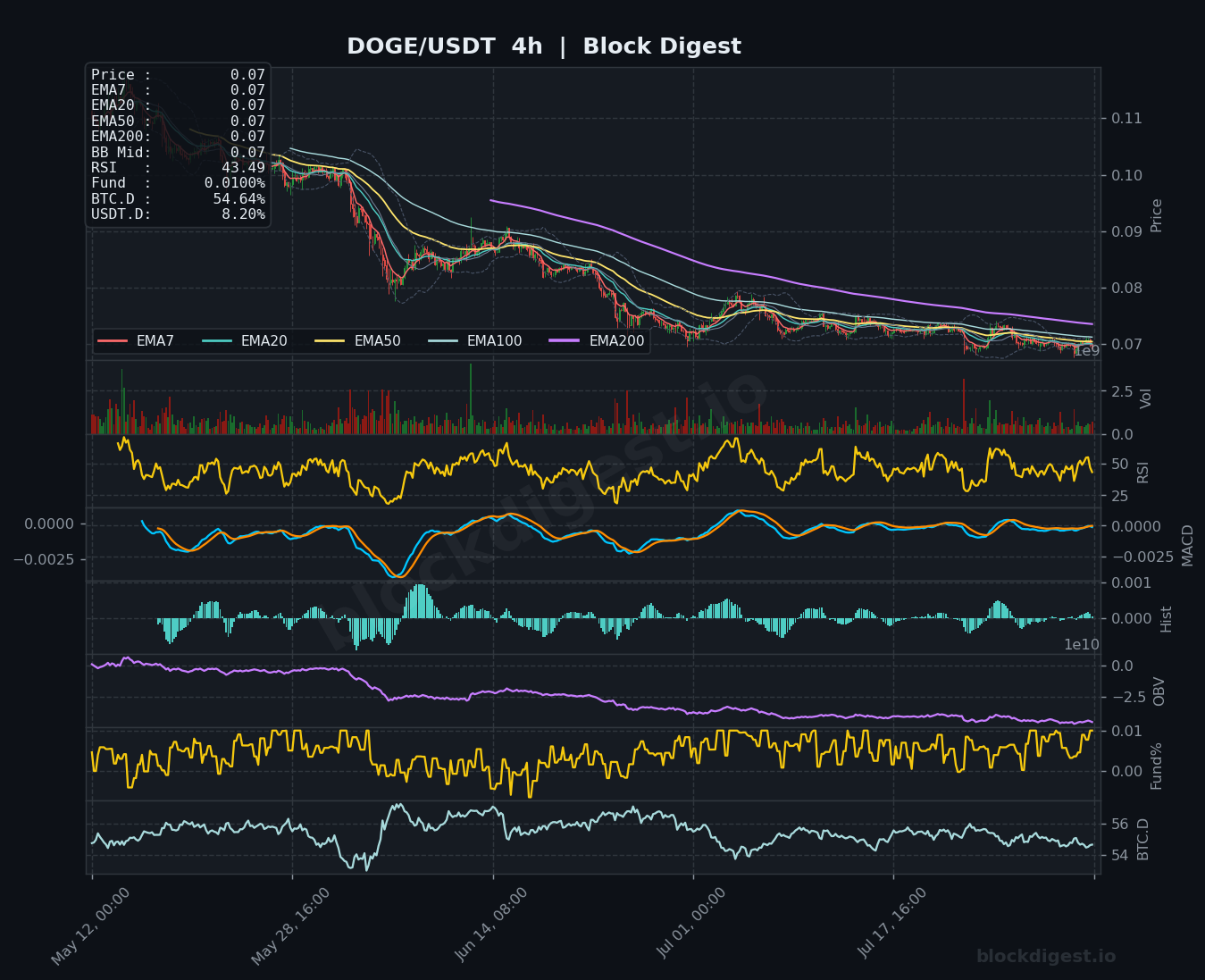Viewport: 1205px width, 980px height.
Task: Click the May 12, 00:00 date label
Action: pos(90,926)
